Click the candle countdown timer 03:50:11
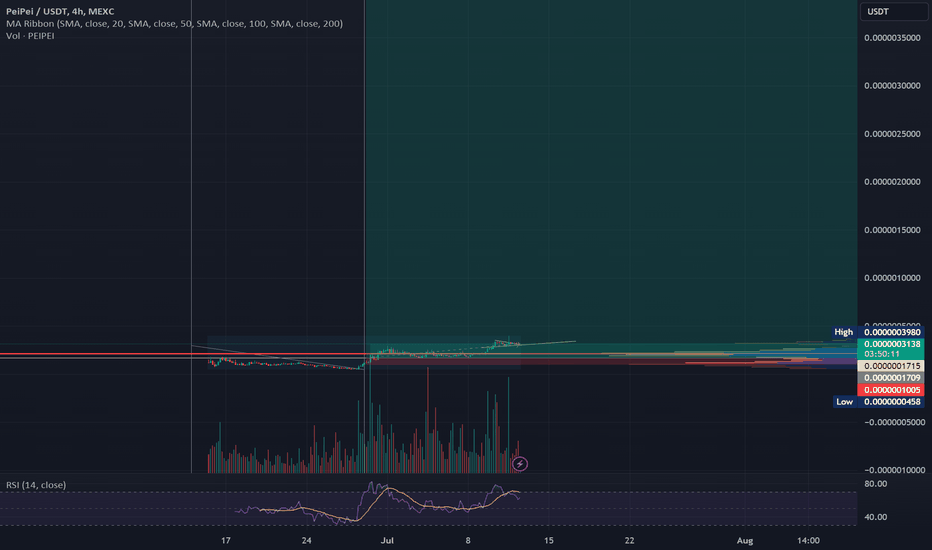 [882, 354]
